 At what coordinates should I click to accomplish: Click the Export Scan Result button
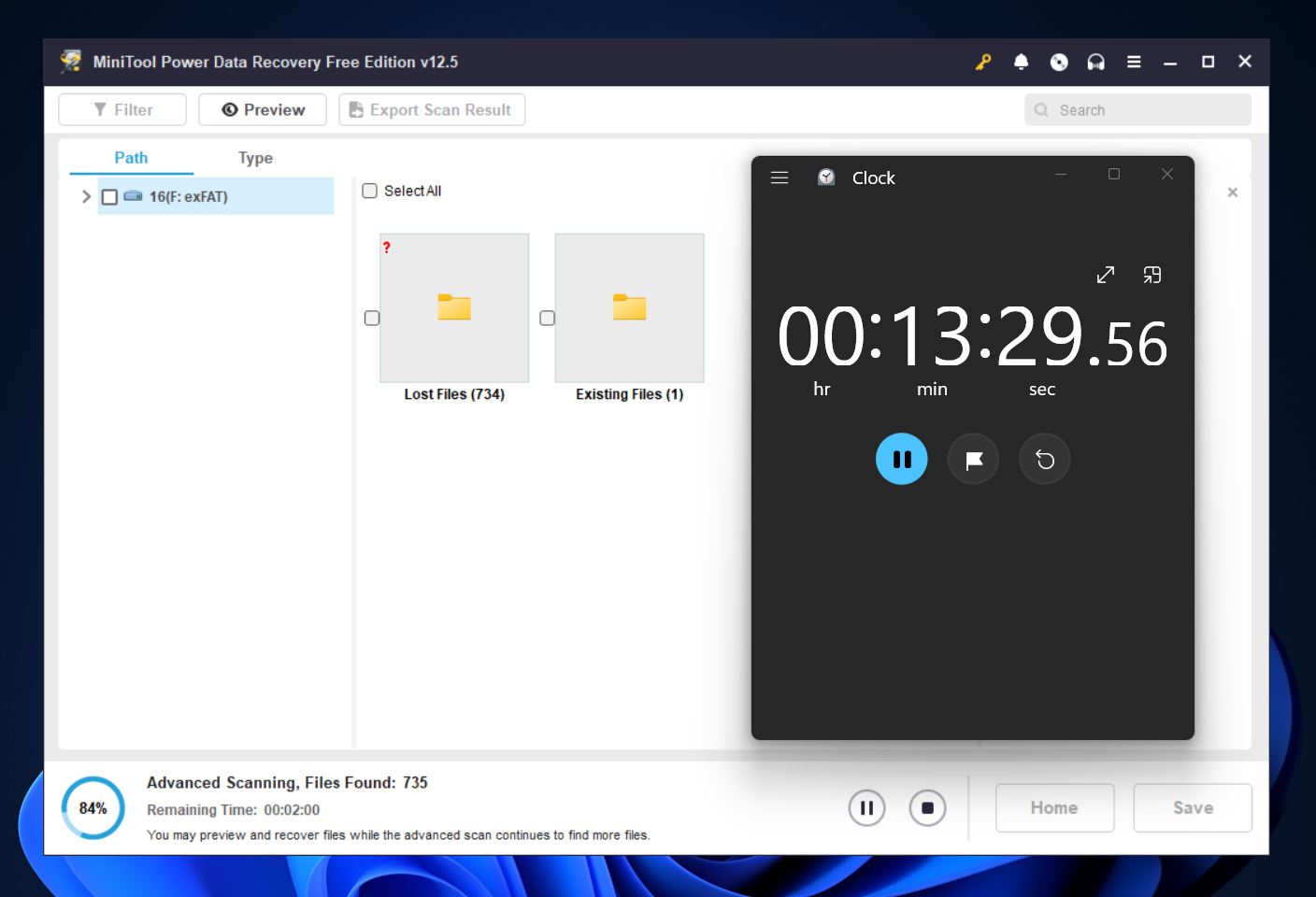point(431,109)
